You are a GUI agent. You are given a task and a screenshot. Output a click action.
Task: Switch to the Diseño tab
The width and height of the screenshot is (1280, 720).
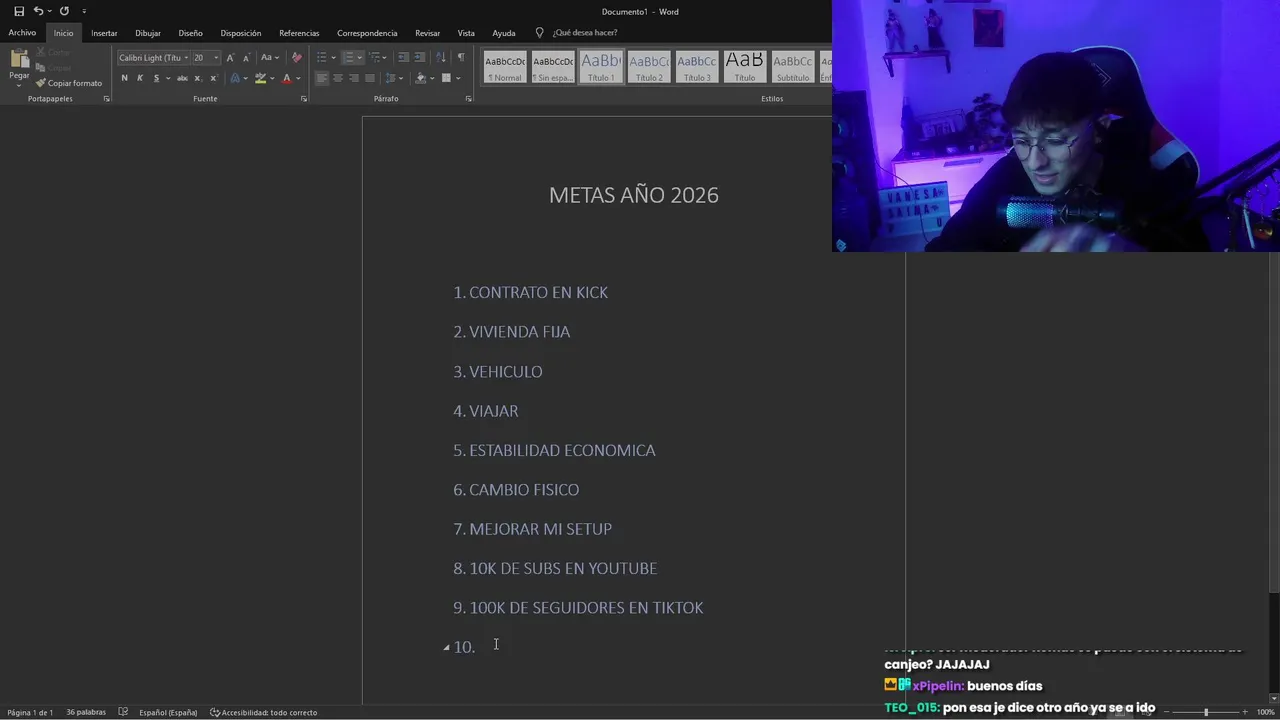click(x=190, y=33)
